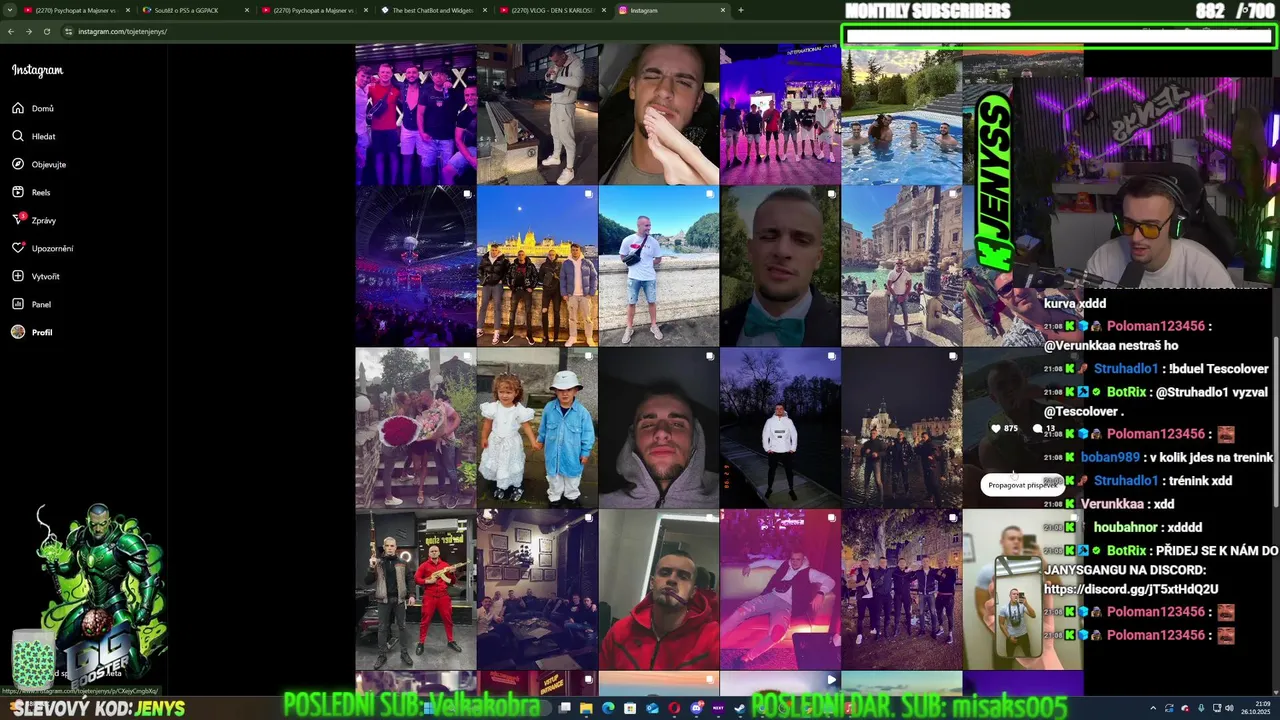This screenshot has width=1280, height=720.
Task: Go to Reels in the sidebar
Action: 31,192
